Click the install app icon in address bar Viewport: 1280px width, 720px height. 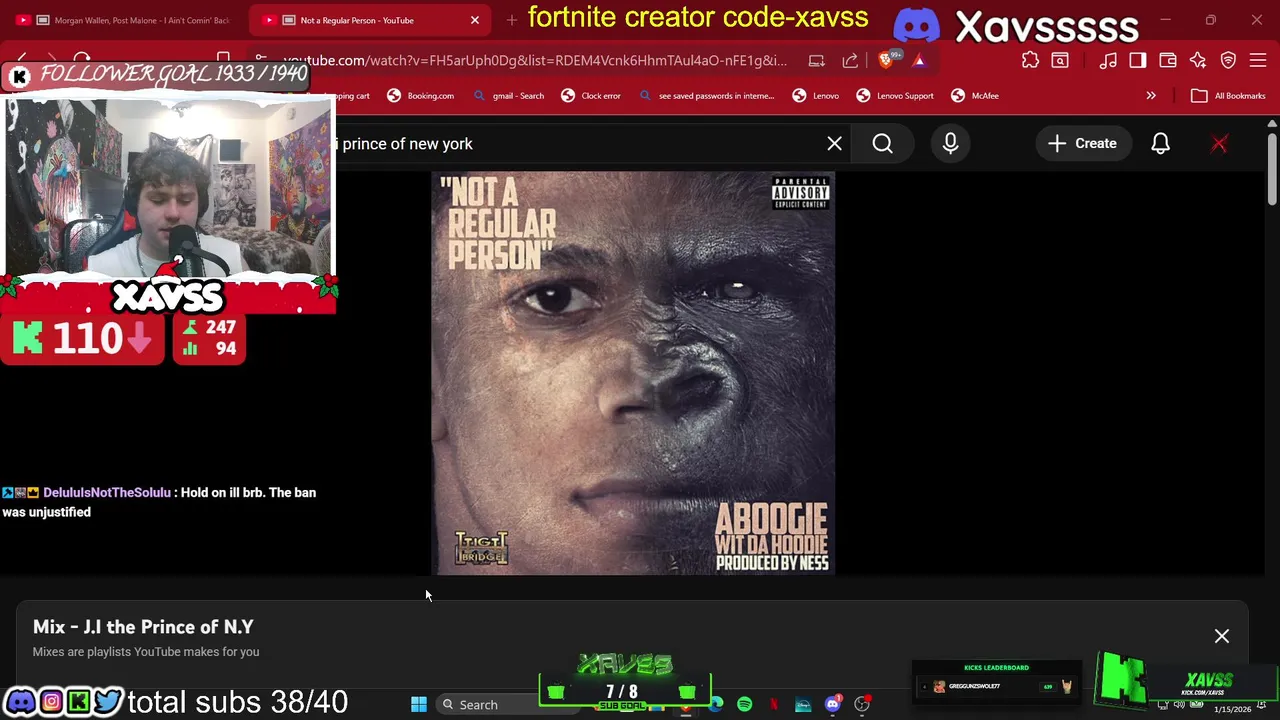[x=817, y=61]
